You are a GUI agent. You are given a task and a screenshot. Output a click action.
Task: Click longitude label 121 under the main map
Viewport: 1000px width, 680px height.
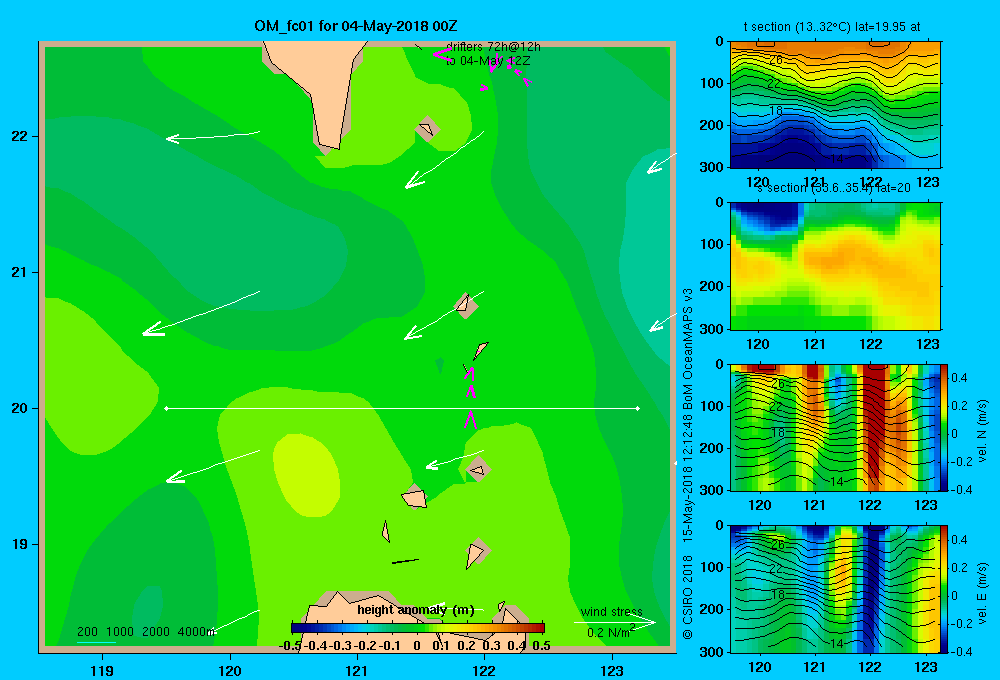click(357, 670)
